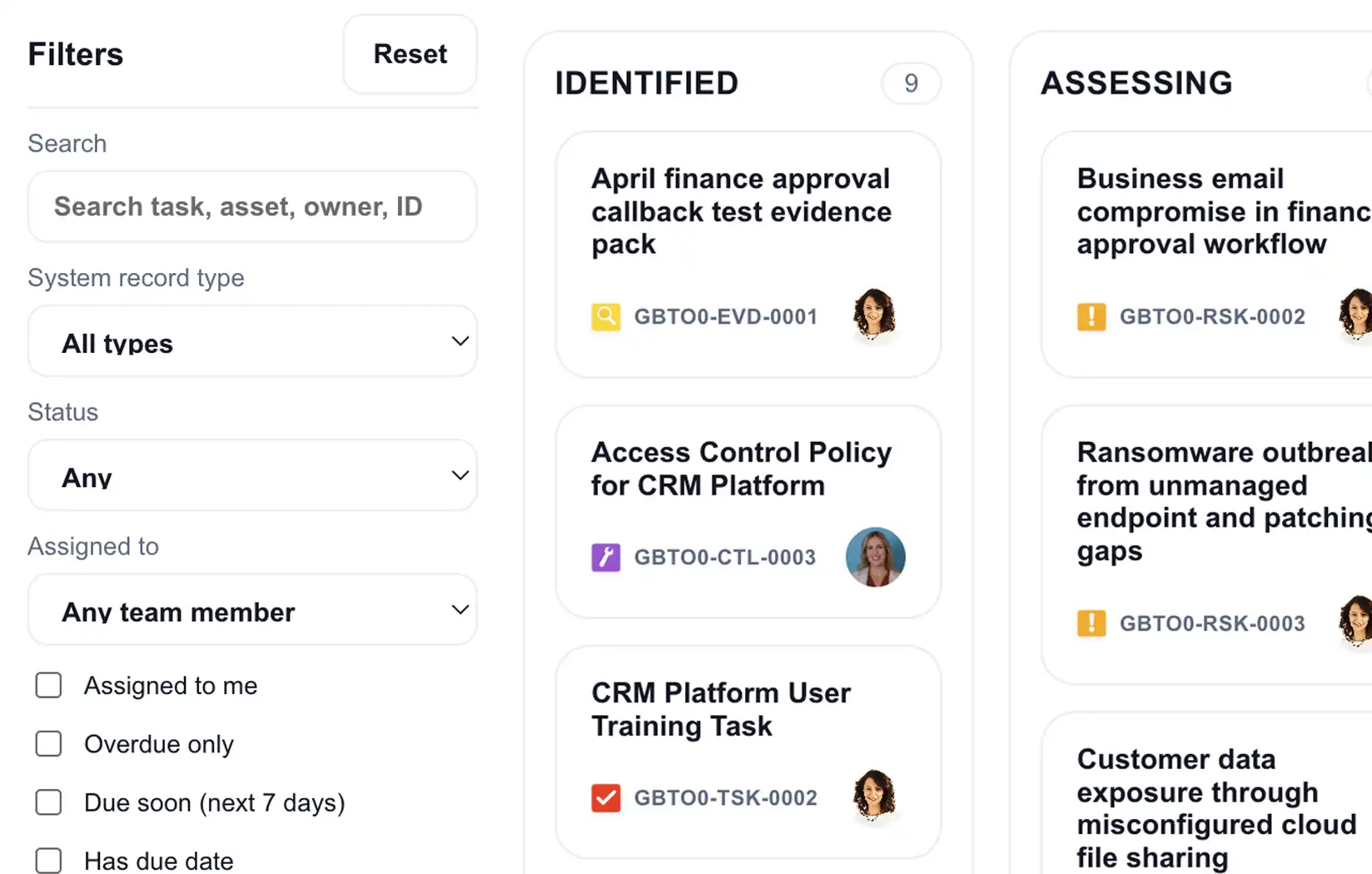Viewport: 1372px width, 874px height.
Task: Open the April finance approval callback test card
Action: [x=748, y=255]
